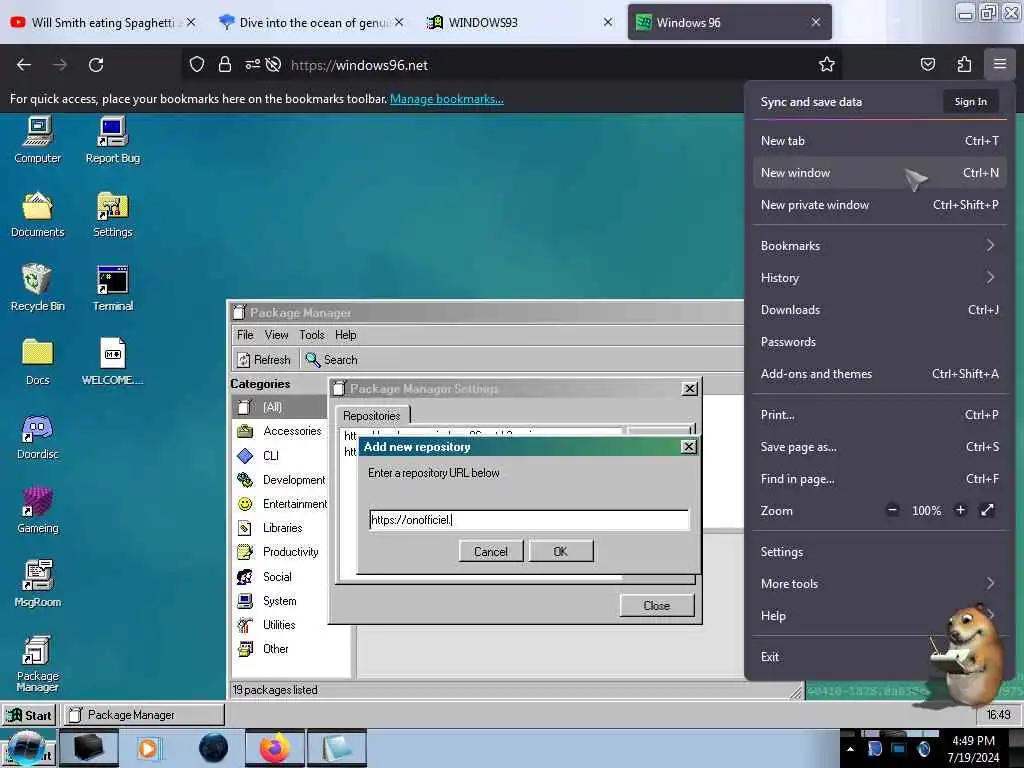Expand the More tools submenu
This screenshot has width=1024, height=768.
tap(879, 584)
